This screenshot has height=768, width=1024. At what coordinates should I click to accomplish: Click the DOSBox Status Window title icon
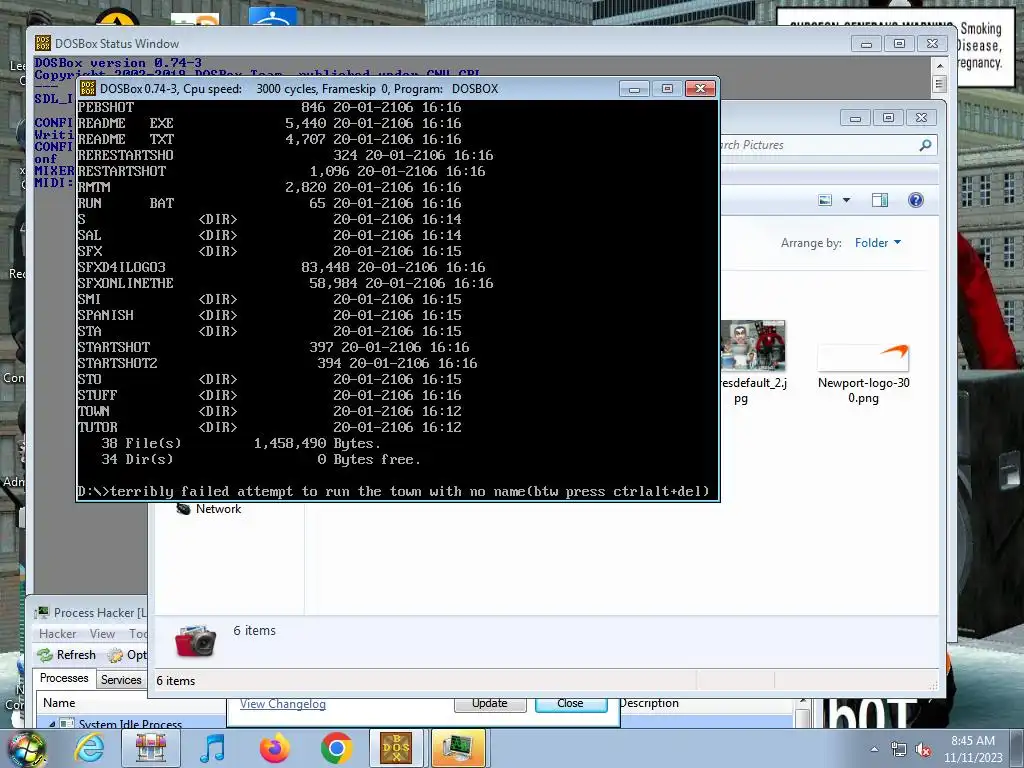click(42, 43)
